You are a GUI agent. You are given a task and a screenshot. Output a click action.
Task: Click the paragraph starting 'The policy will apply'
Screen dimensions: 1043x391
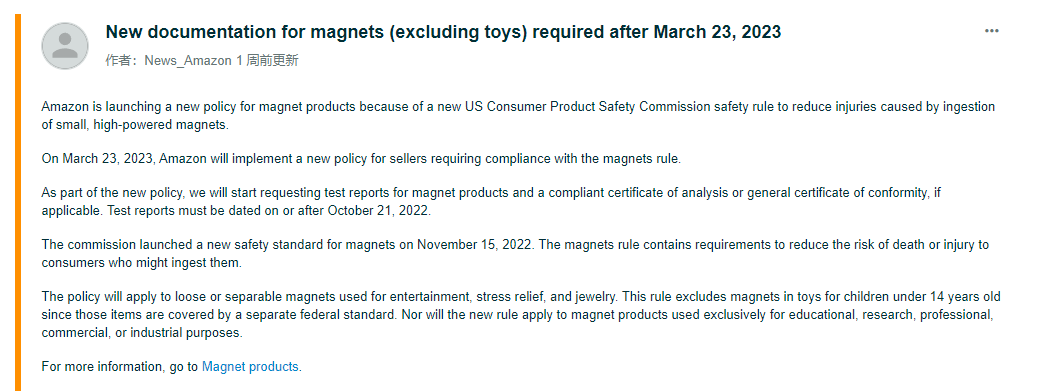tap(521, 315)
